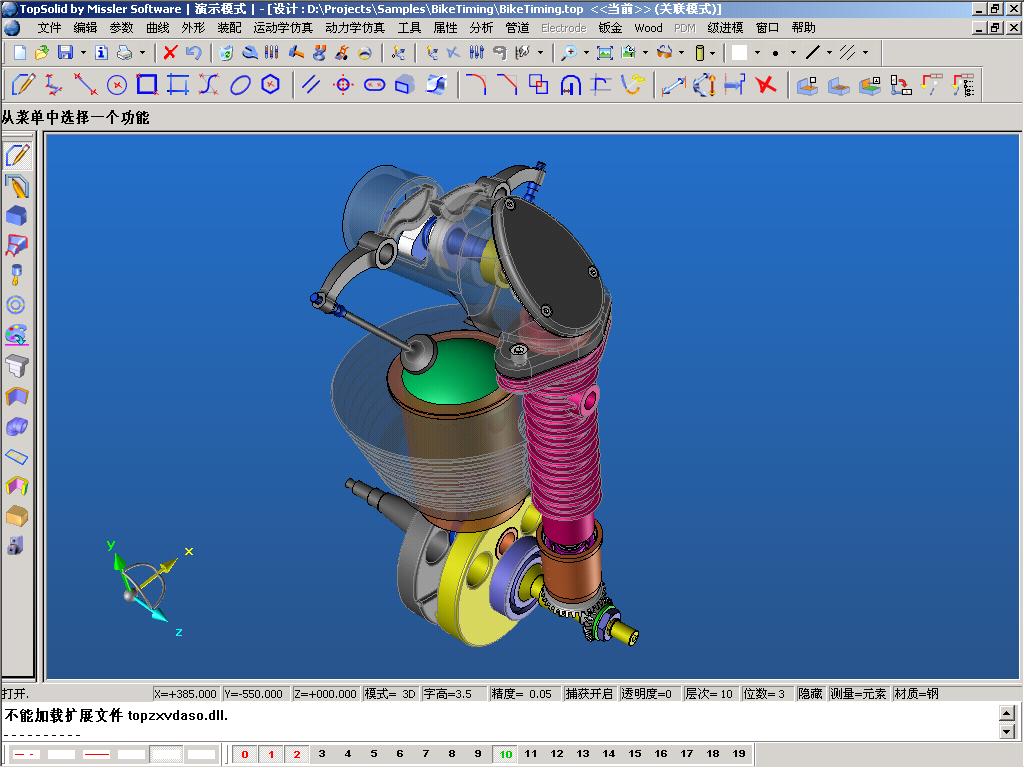Select layer 10 button
This screenshot has height=768, width=1024.
[505, 754]
